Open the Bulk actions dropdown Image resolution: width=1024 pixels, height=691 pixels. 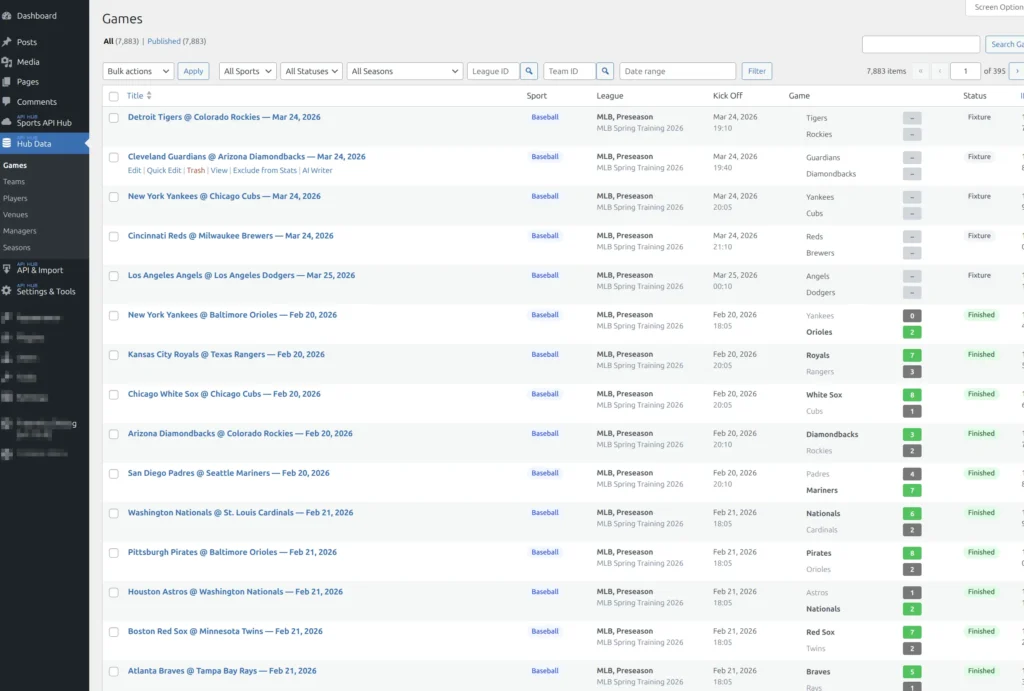(x=138, y=71)
